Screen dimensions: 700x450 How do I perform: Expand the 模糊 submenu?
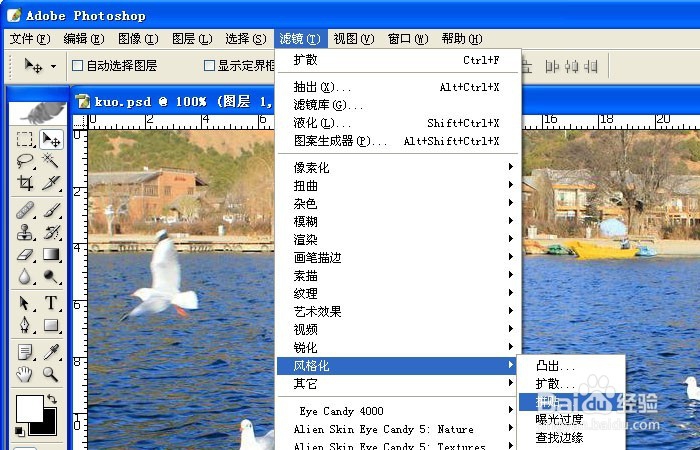click(398, 221)
